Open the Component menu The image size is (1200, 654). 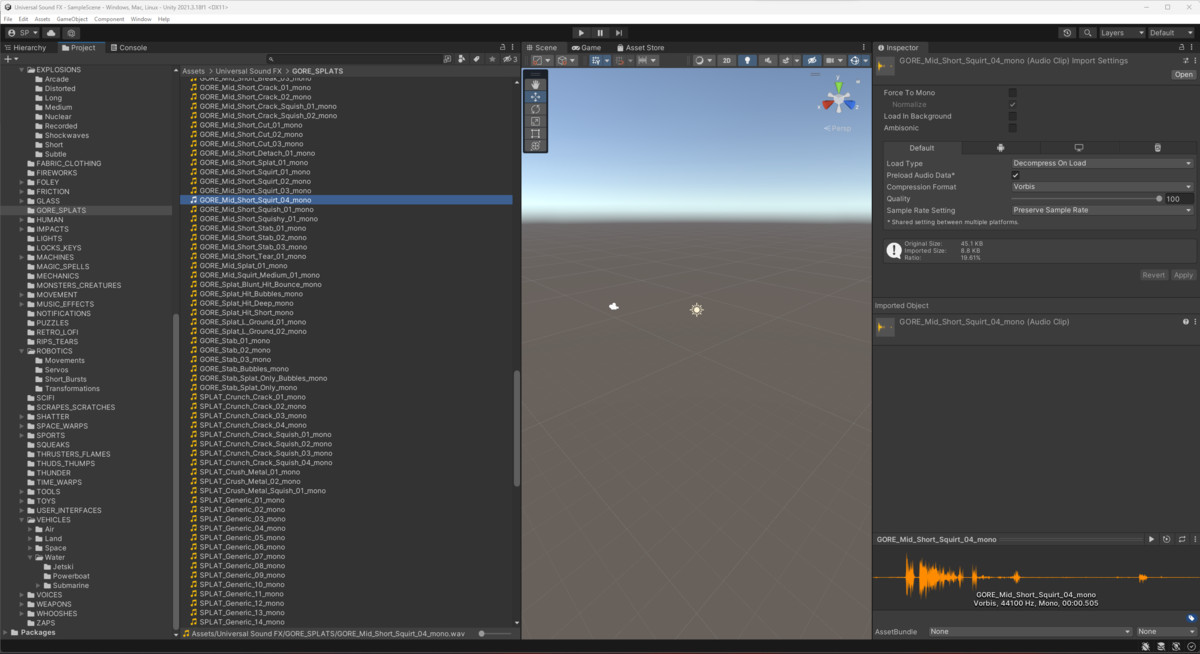tap(109, 19)
